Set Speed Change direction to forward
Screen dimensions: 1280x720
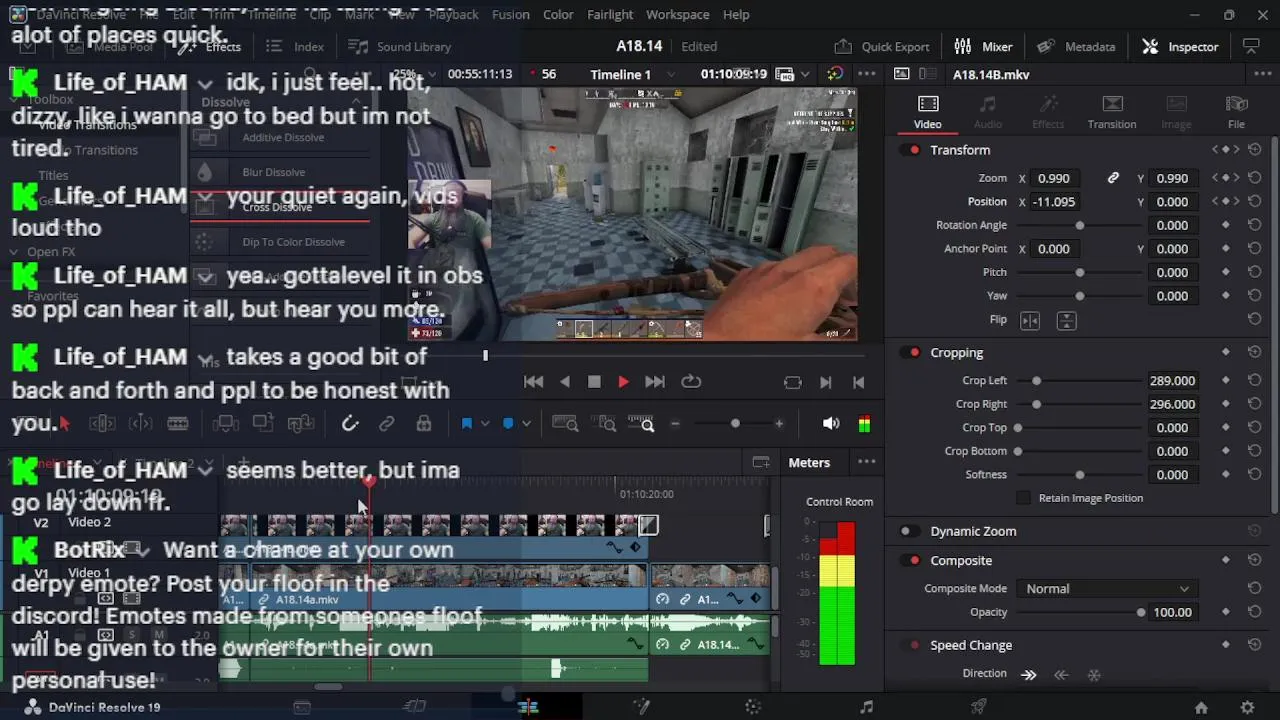click(x=1029, y=675)
